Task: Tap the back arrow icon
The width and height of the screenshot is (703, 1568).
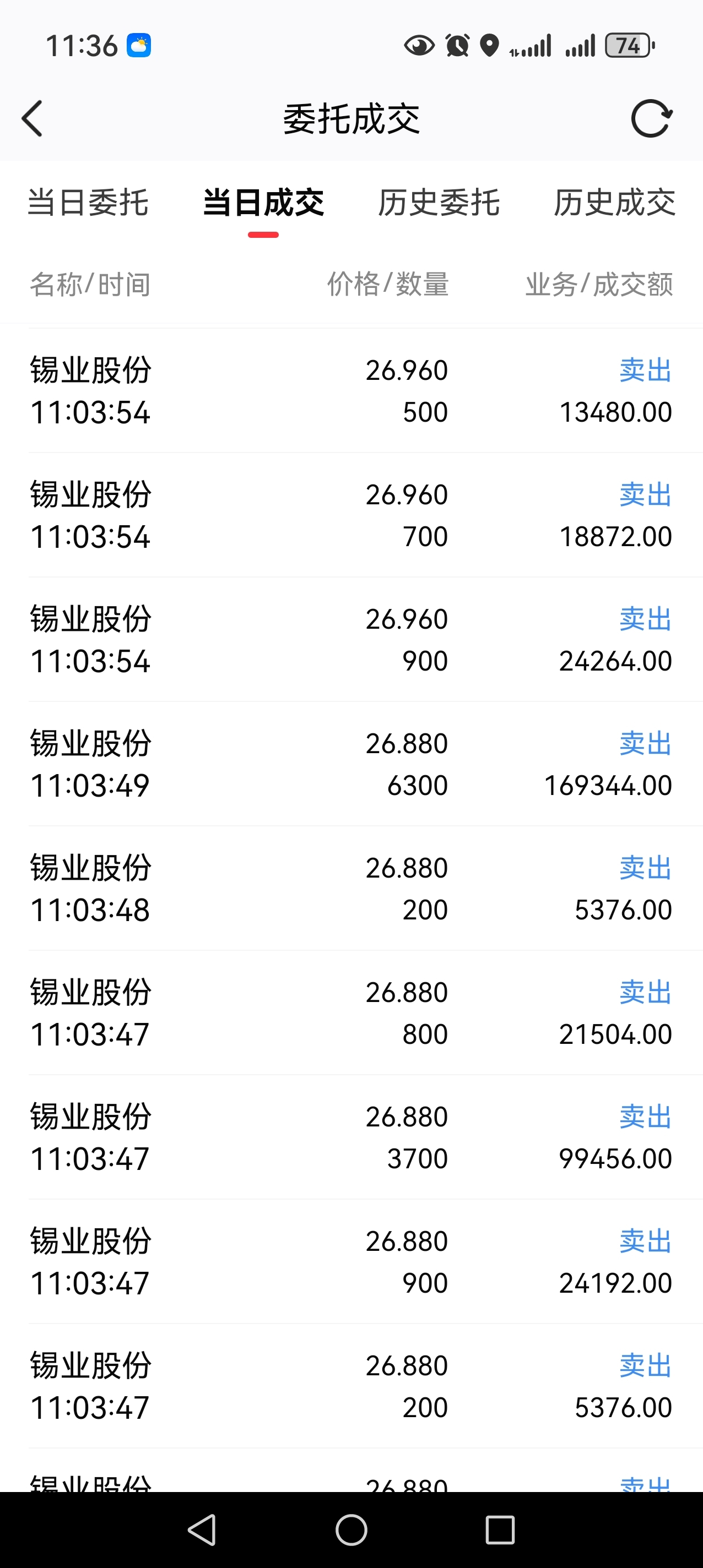Action: click(33, 119)
